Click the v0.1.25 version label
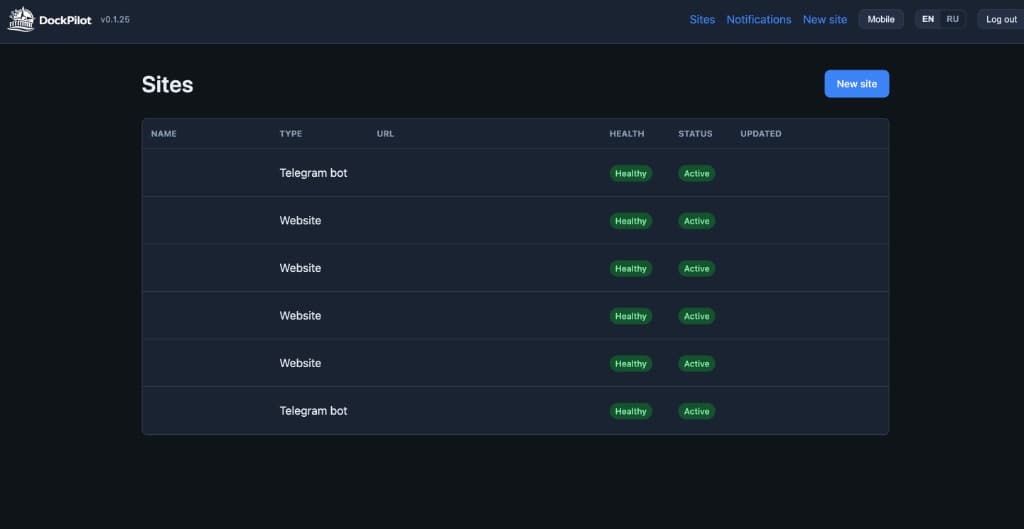 pyautogui.click(x=115, y=20)
